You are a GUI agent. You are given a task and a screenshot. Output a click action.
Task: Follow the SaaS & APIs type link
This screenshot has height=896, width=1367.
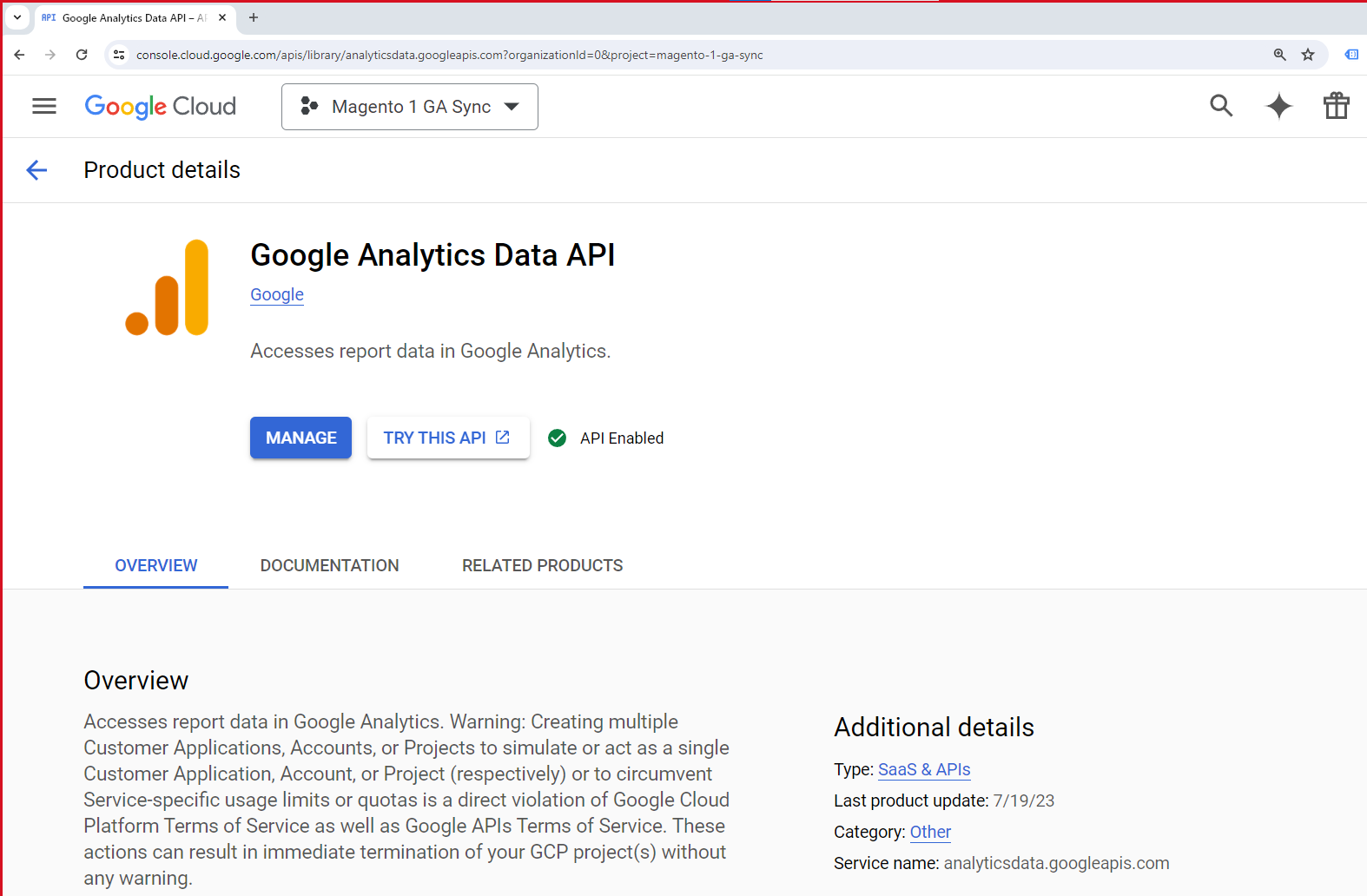point(924,769)
